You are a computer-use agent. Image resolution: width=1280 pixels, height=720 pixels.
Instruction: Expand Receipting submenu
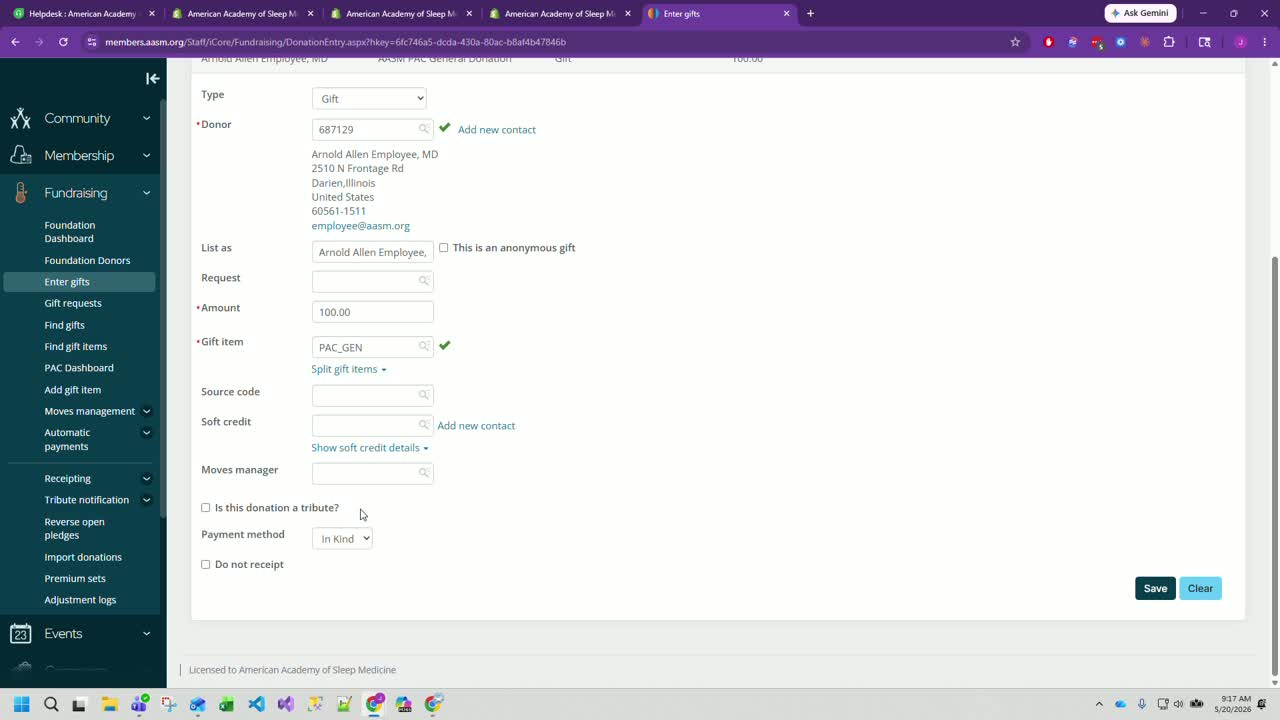pos(146,479)
